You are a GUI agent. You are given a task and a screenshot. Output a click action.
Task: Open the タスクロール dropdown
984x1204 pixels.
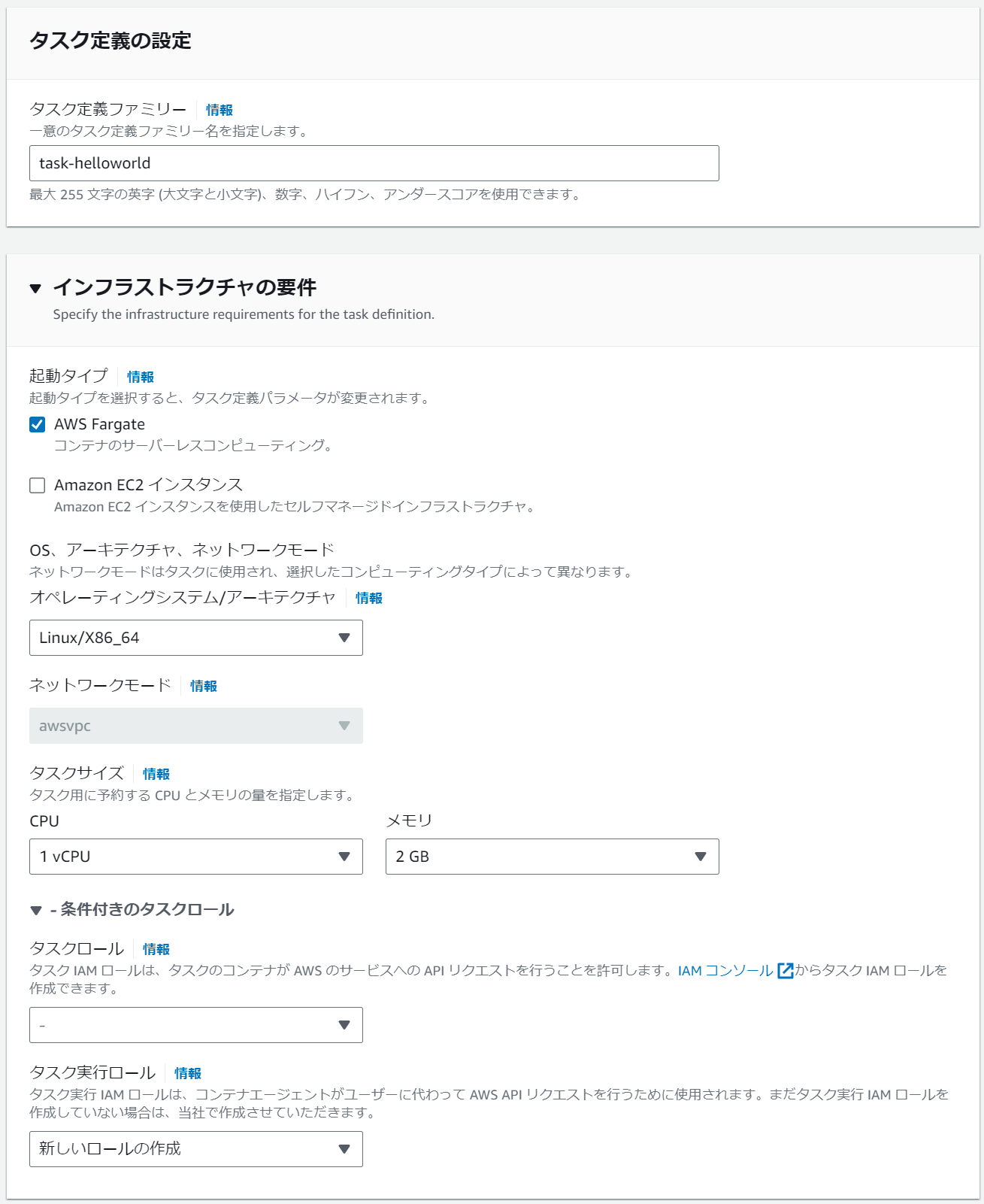click(195, 1025)
